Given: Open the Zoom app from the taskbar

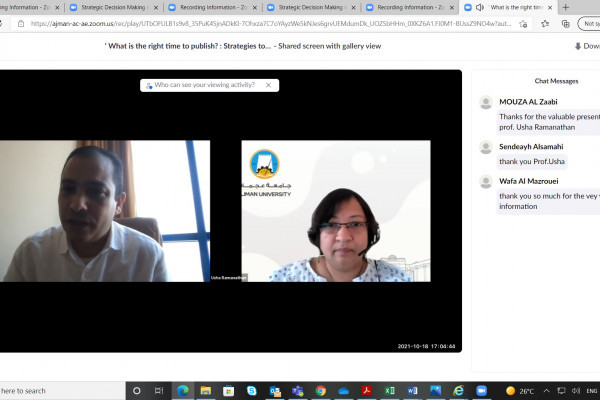Looking at the screenshot, I should pyautogui.click(x=482, y=390).
